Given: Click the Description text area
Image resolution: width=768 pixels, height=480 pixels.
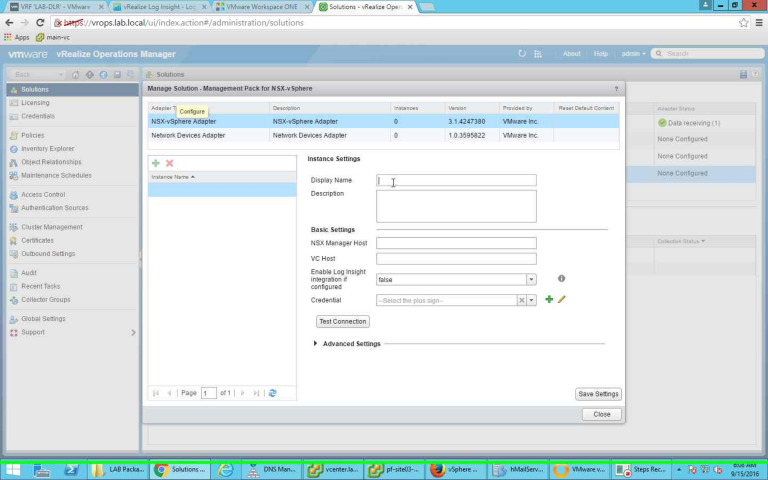Looking at the screenshot, I should coord(456,206).
